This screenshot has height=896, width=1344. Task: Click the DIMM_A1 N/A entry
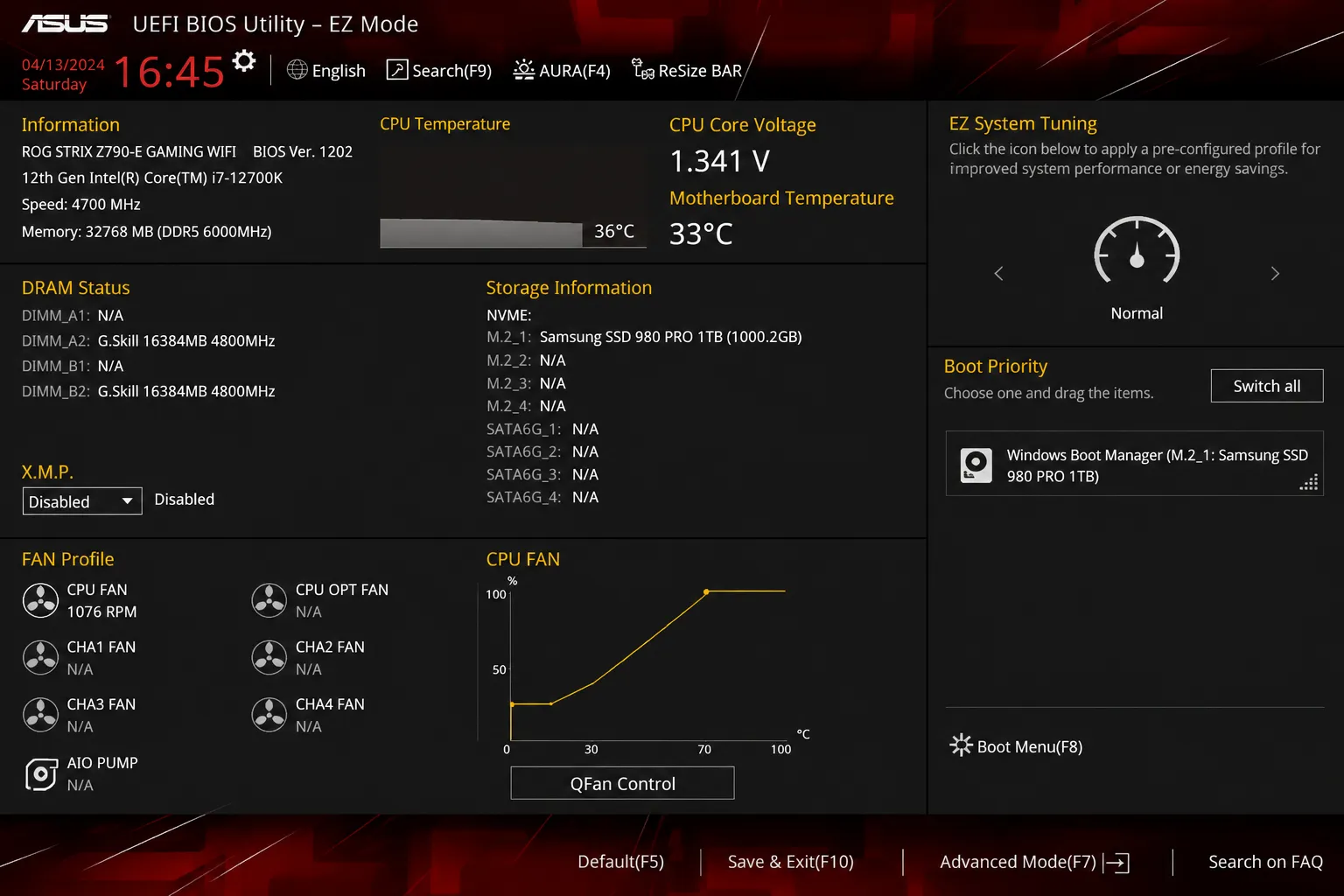tap(73, 316)
